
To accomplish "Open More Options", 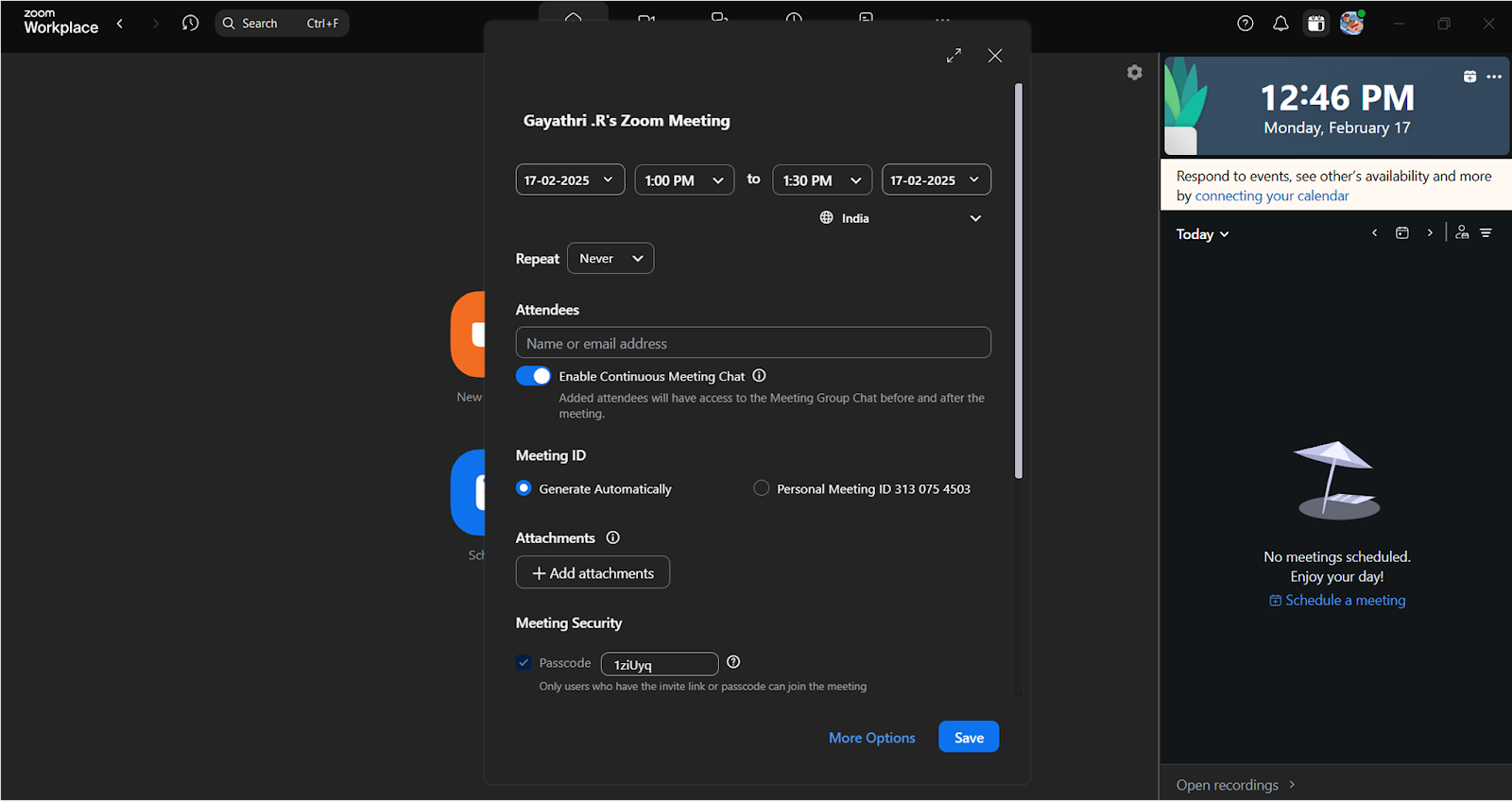I will pyautogui.click(x=872, y=738).
